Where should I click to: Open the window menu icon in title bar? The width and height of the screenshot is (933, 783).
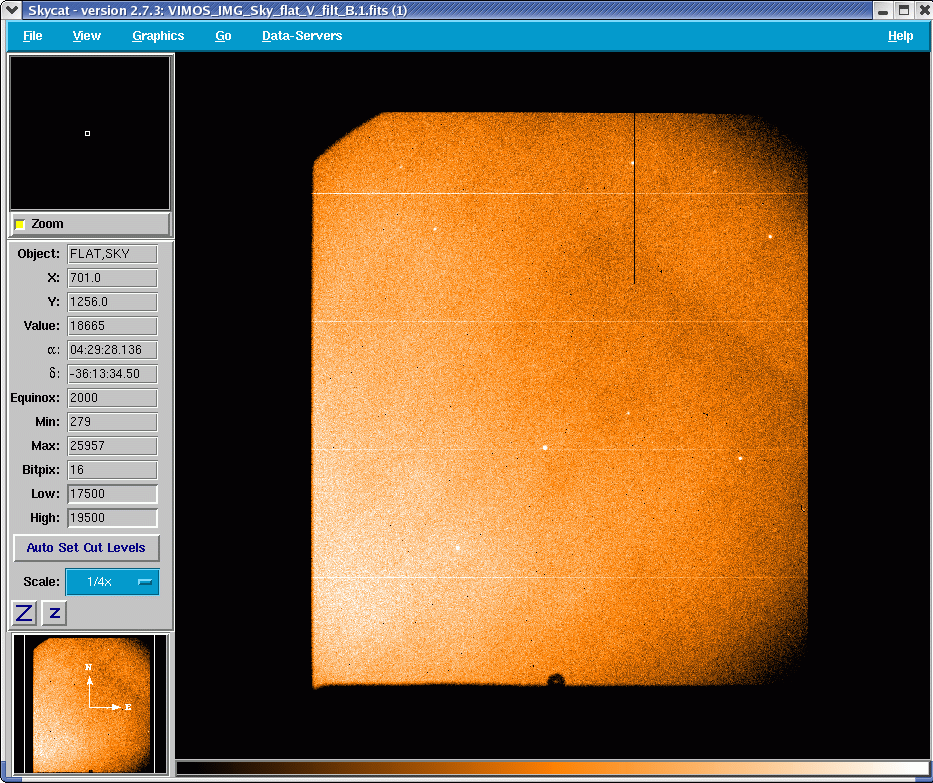click(x=11, y=10)
